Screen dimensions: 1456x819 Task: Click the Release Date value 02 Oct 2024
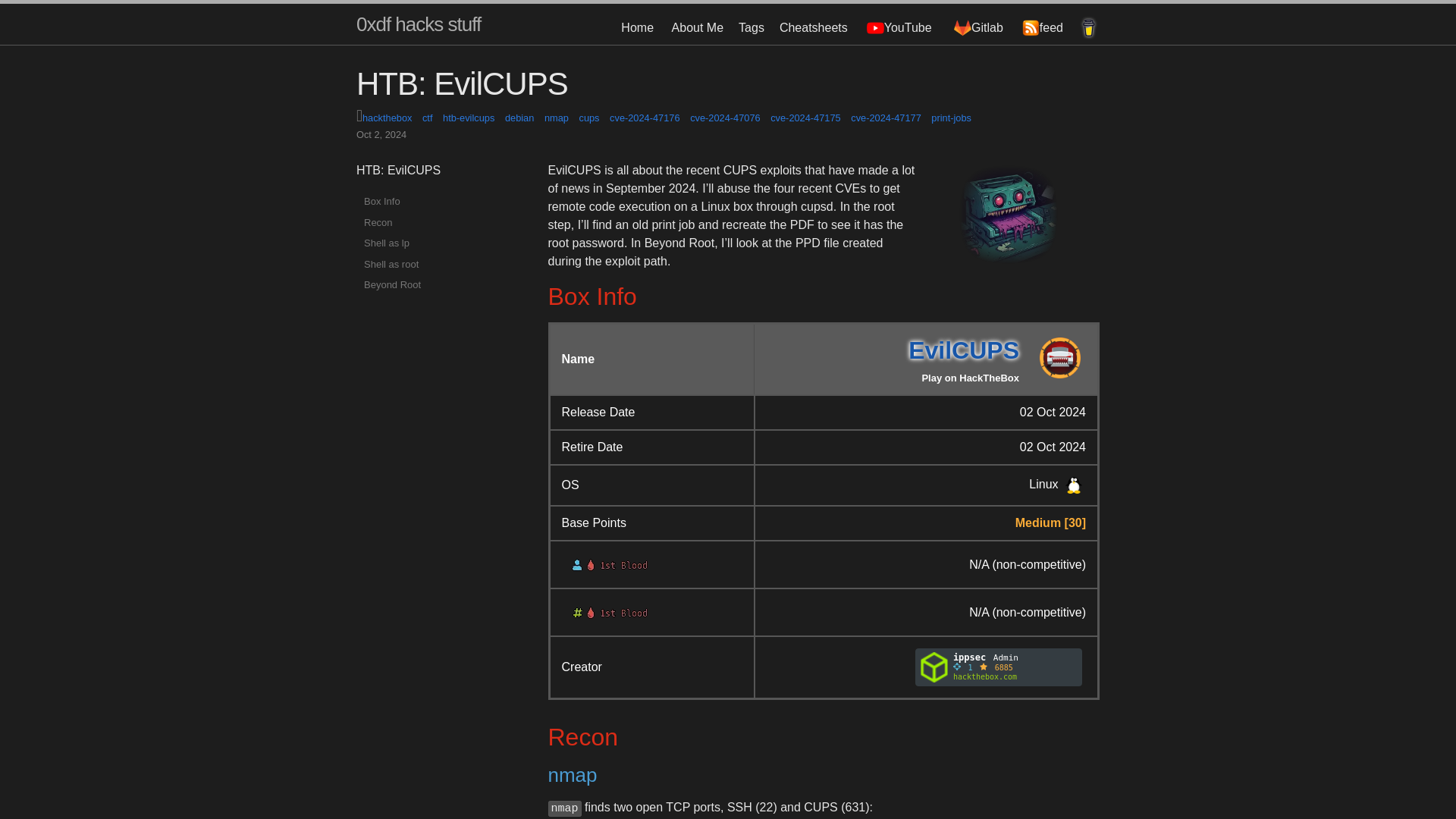[1052, 413]
